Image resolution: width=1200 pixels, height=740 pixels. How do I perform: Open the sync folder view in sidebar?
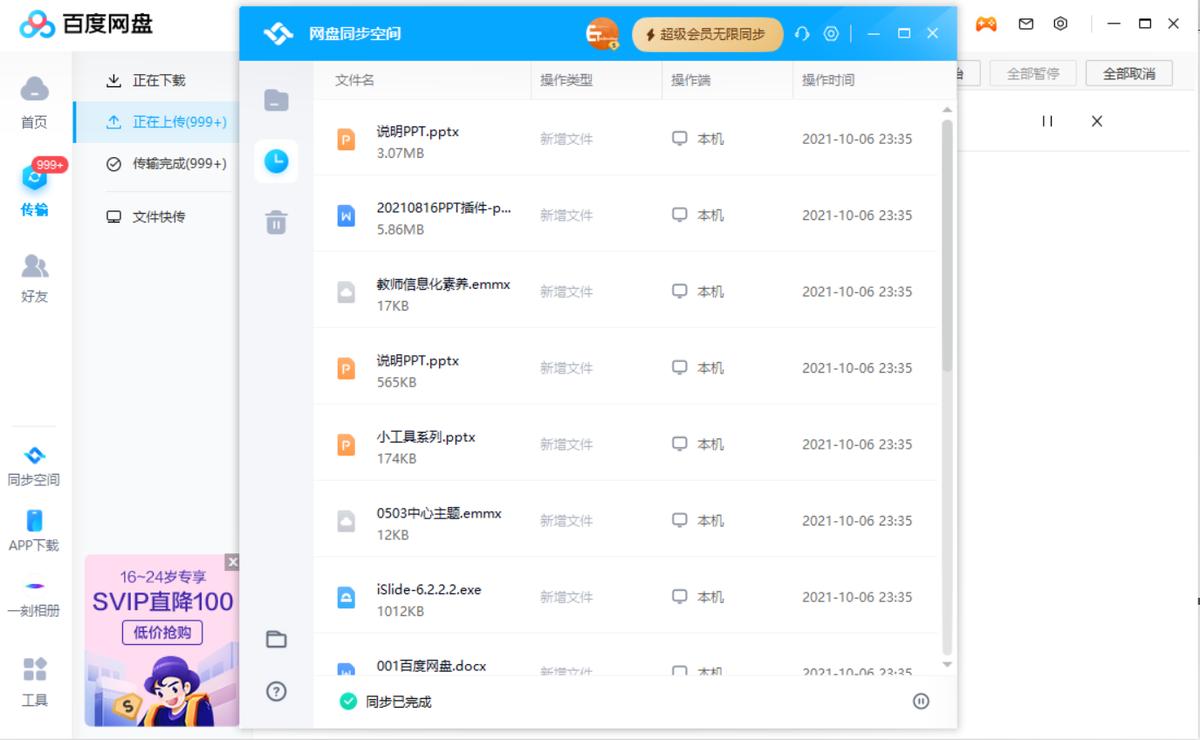[x=276, y=99]
